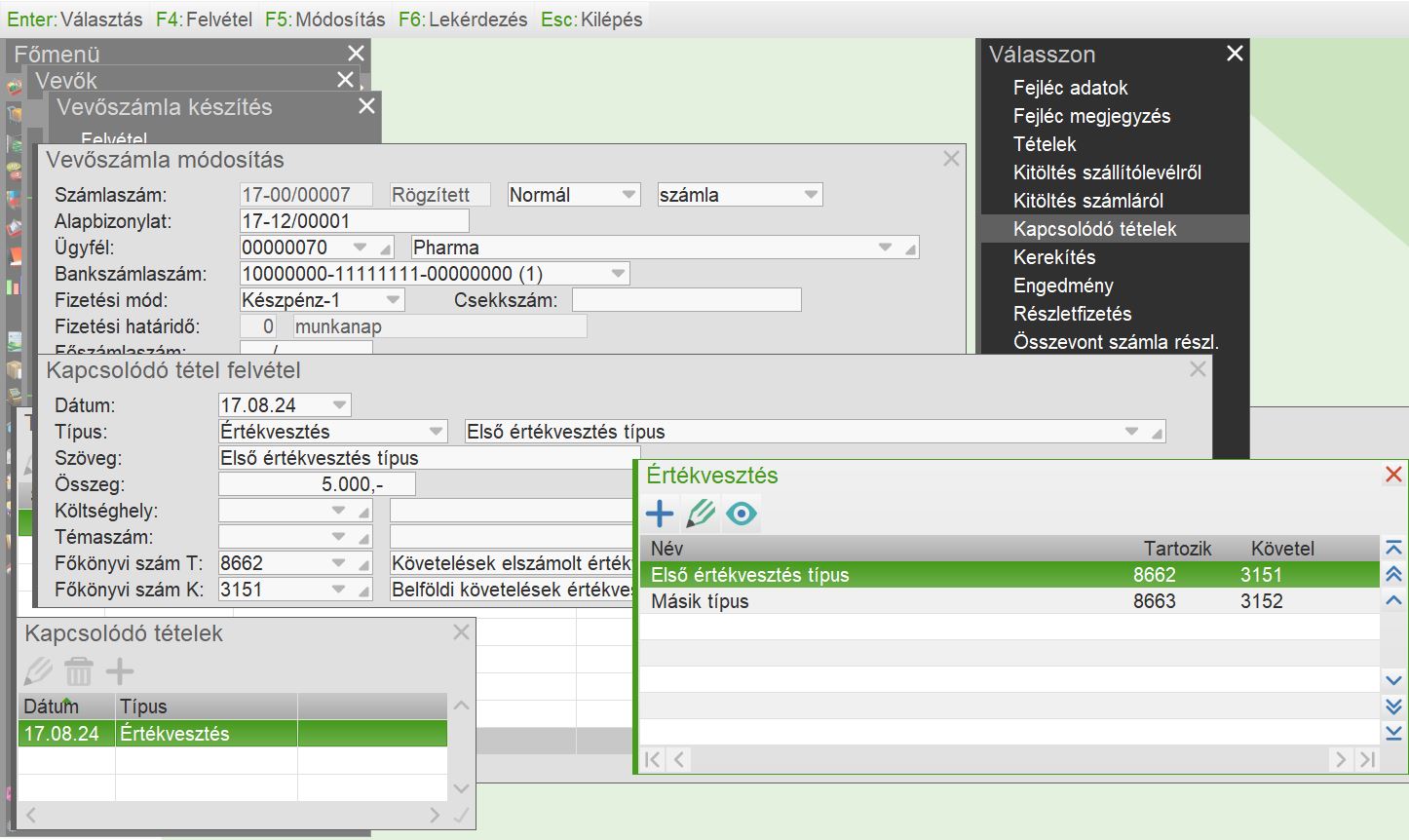This screenshot has height=840, width=1409.
Task: Click the pencil icon in Kapcsolódó tételek panel
Action: coord(38,671)
